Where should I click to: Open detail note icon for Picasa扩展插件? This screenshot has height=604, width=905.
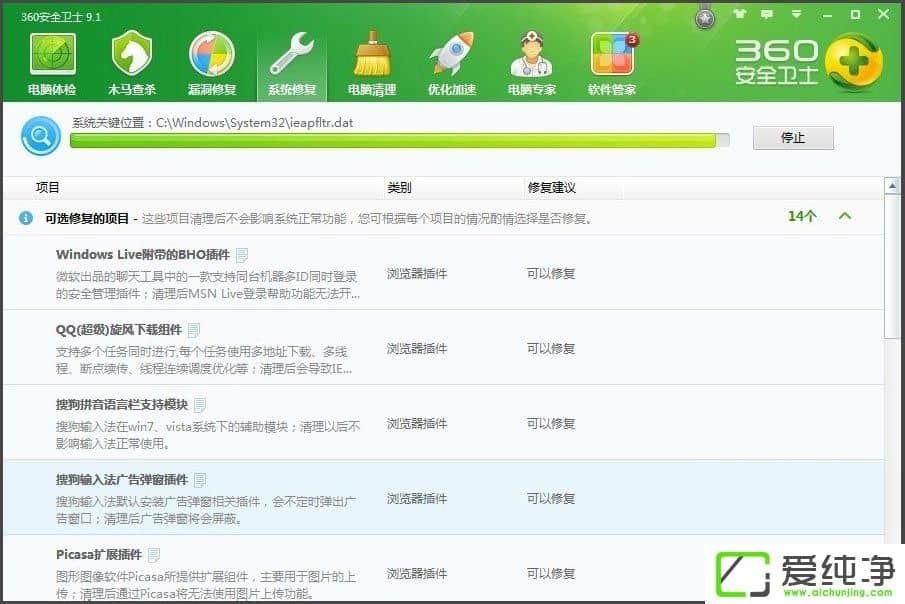154,555
